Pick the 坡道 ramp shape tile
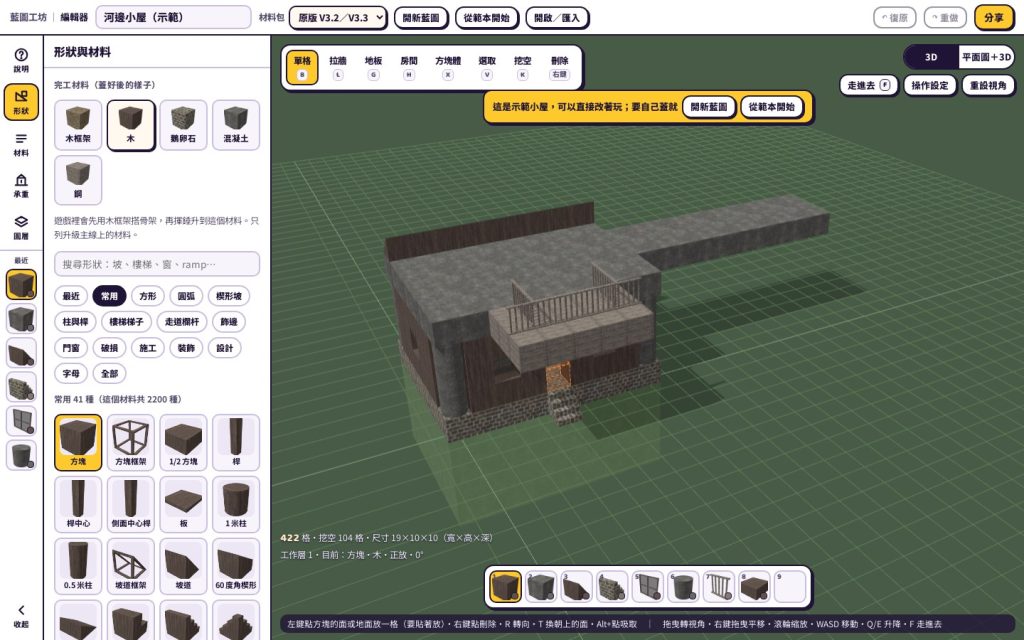Screen dimensions: 1024x640 (184, 566)
